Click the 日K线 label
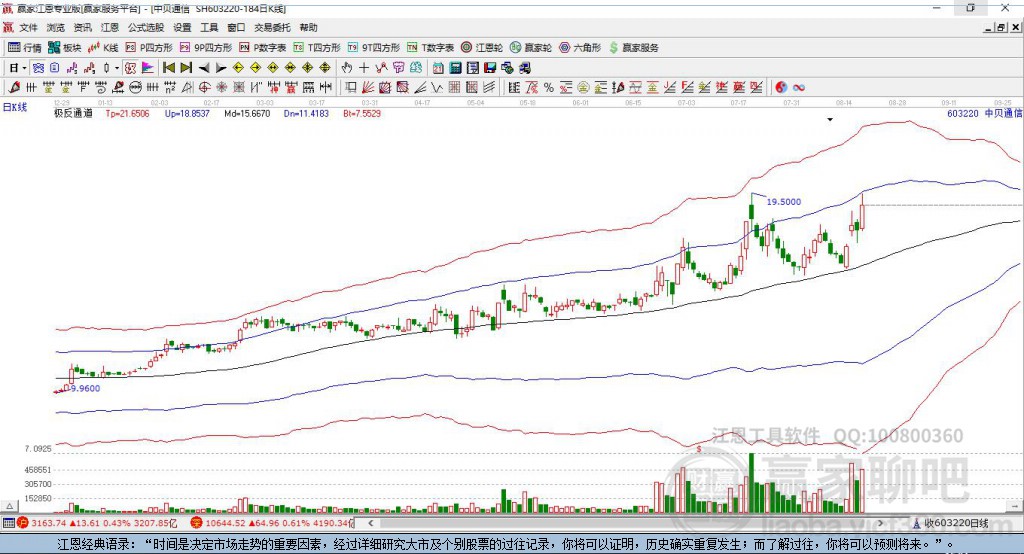Viewport: 1024px width, 554px height. [x=15, y=107]
